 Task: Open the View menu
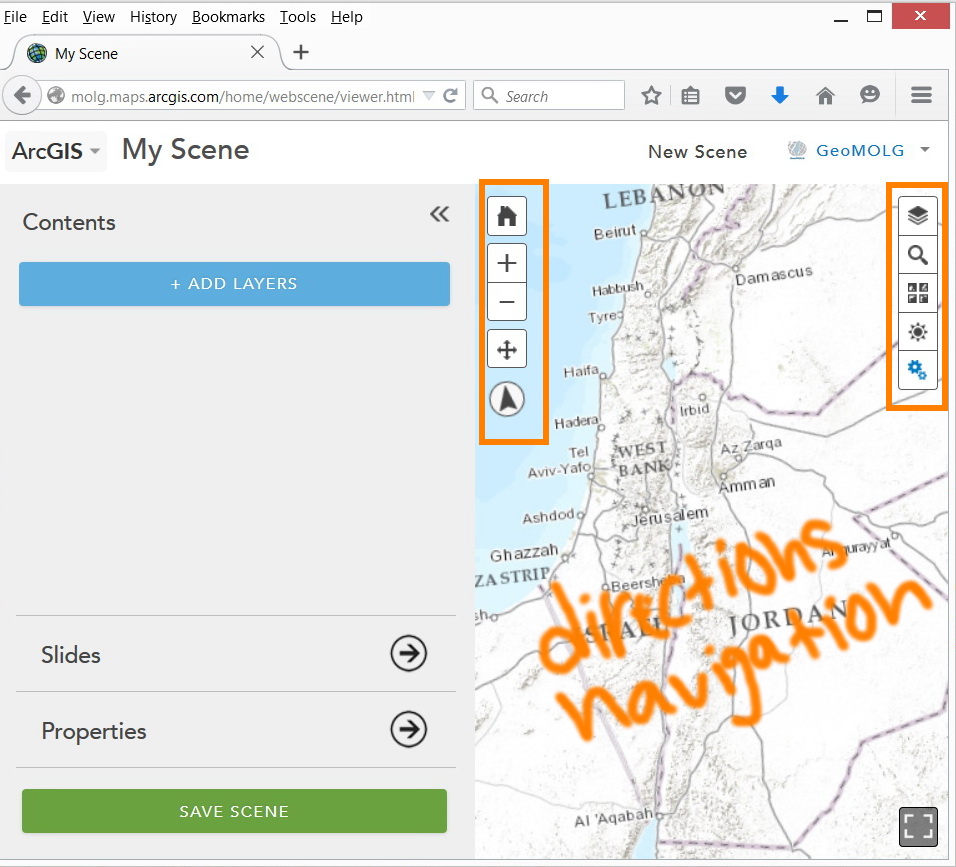[x=99, y=16]
